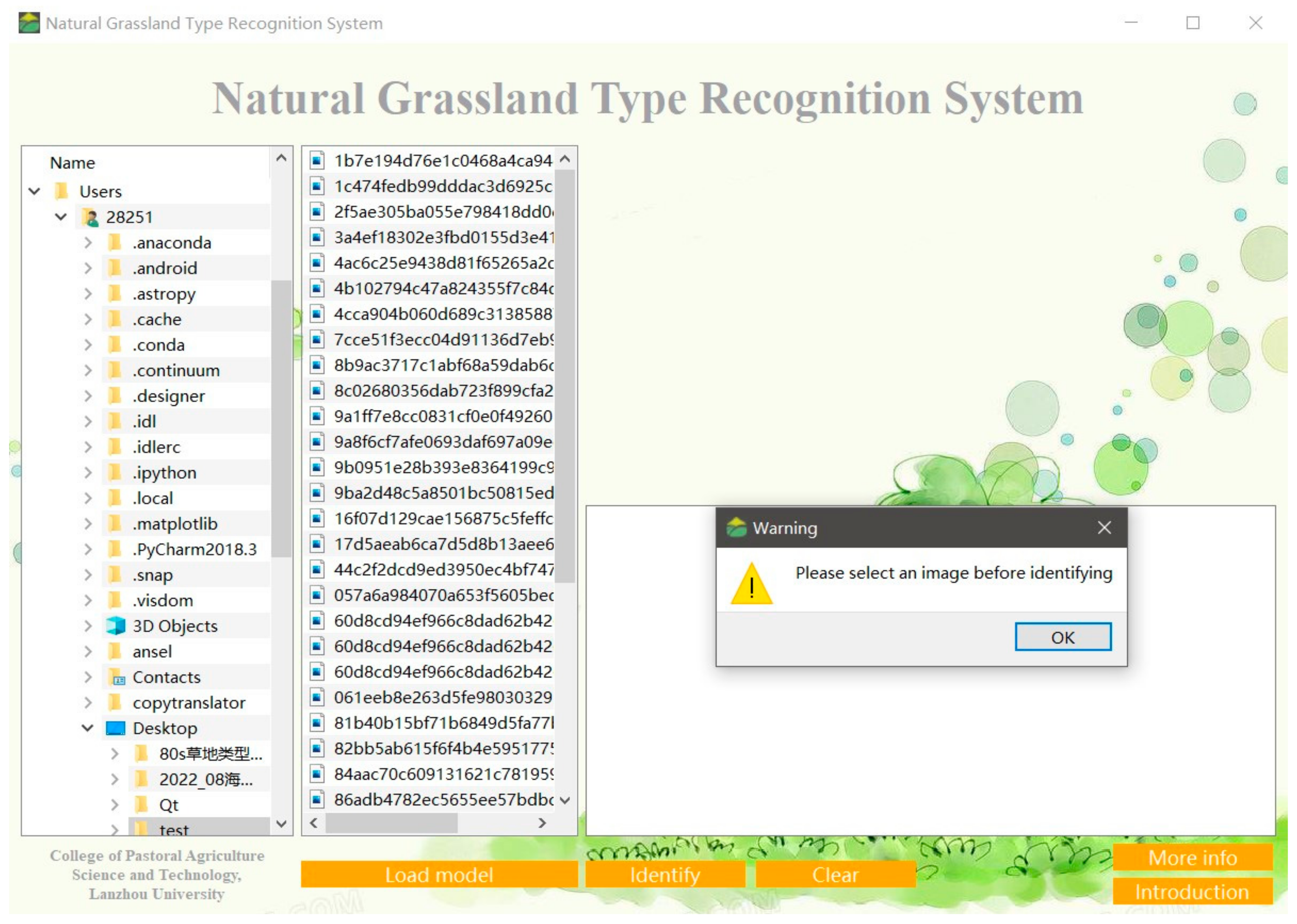Click image icon of file 9a8f6cf7afe0693daf697a09e
This screenshot has height=924, width=1297.
click(317, 442)
